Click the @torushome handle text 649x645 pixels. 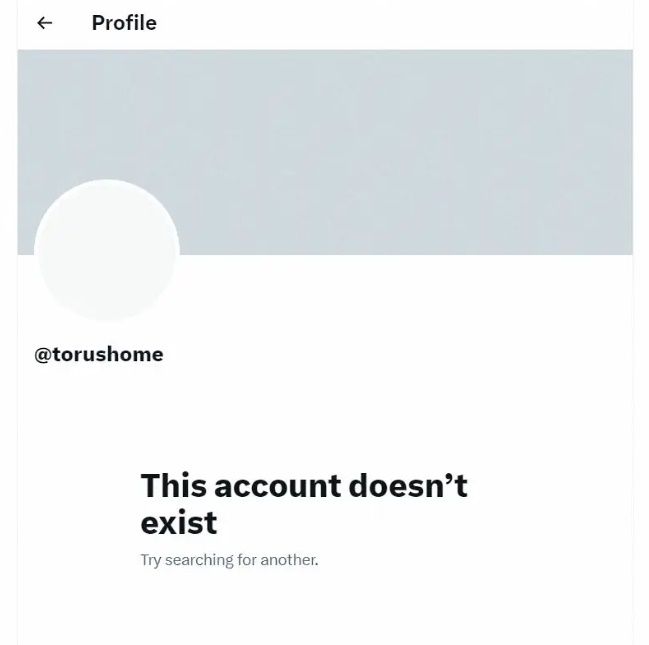99,355
